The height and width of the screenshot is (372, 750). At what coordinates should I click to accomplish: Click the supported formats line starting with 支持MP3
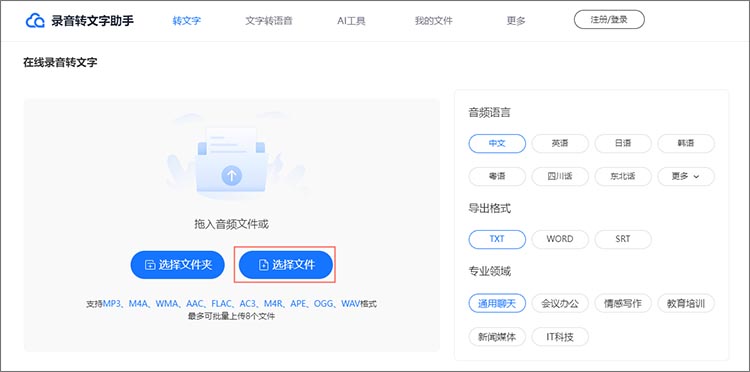[x=232, y=304]
